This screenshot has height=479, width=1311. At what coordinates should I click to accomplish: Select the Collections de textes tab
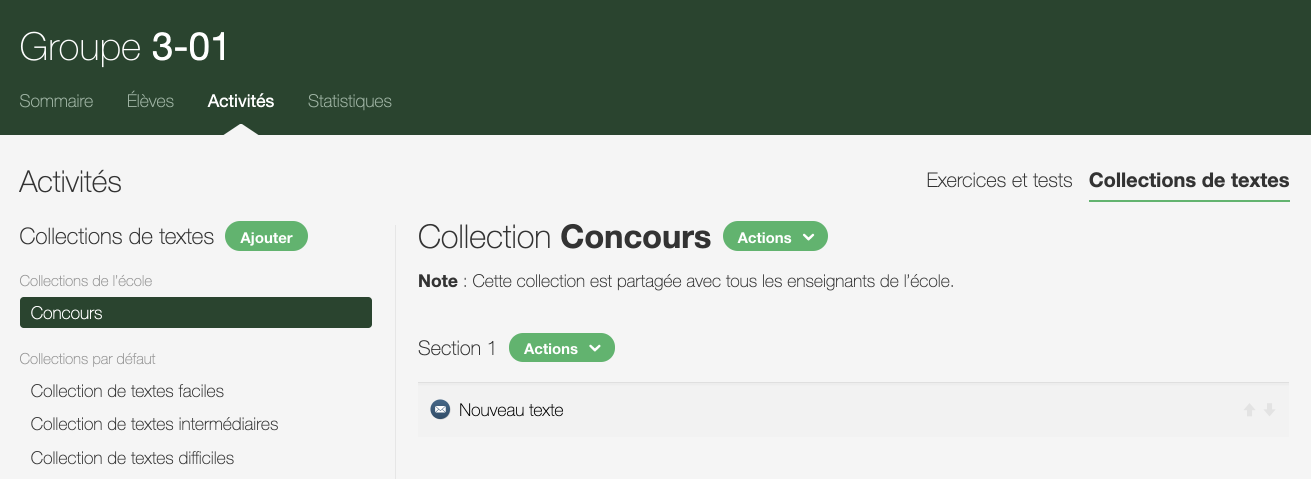pos(1189,181)
